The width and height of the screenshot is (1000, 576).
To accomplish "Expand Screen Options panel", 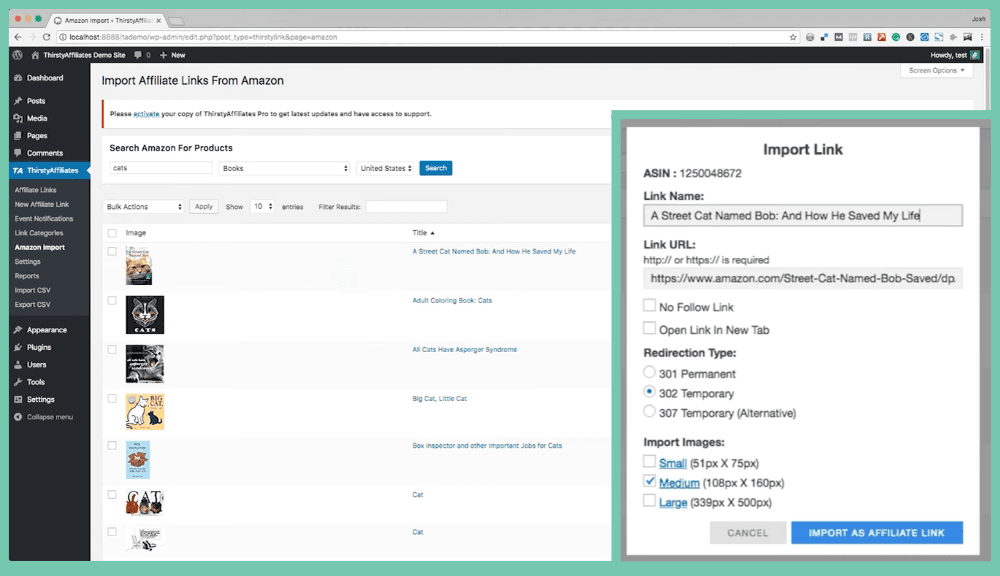I will click(936, 71).
